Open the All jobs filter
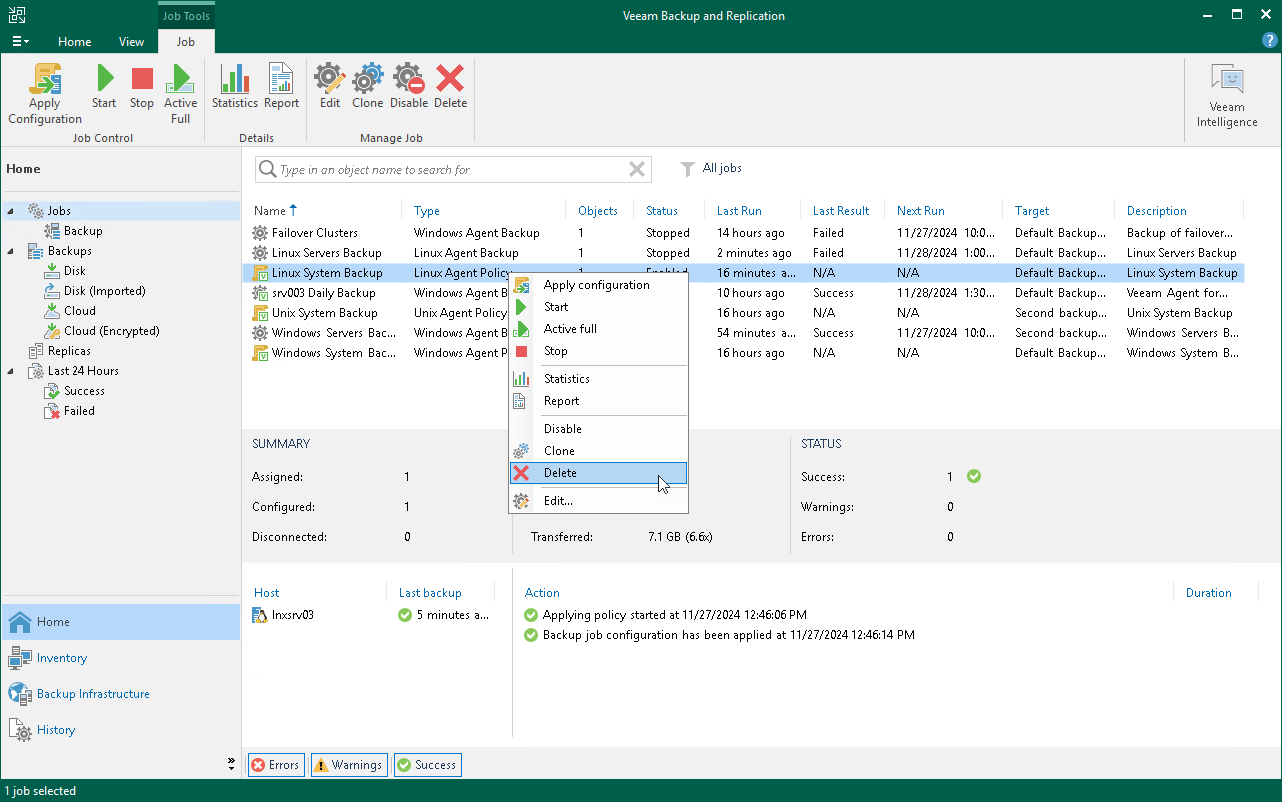The image size is (1282, 802). point(711,169)
